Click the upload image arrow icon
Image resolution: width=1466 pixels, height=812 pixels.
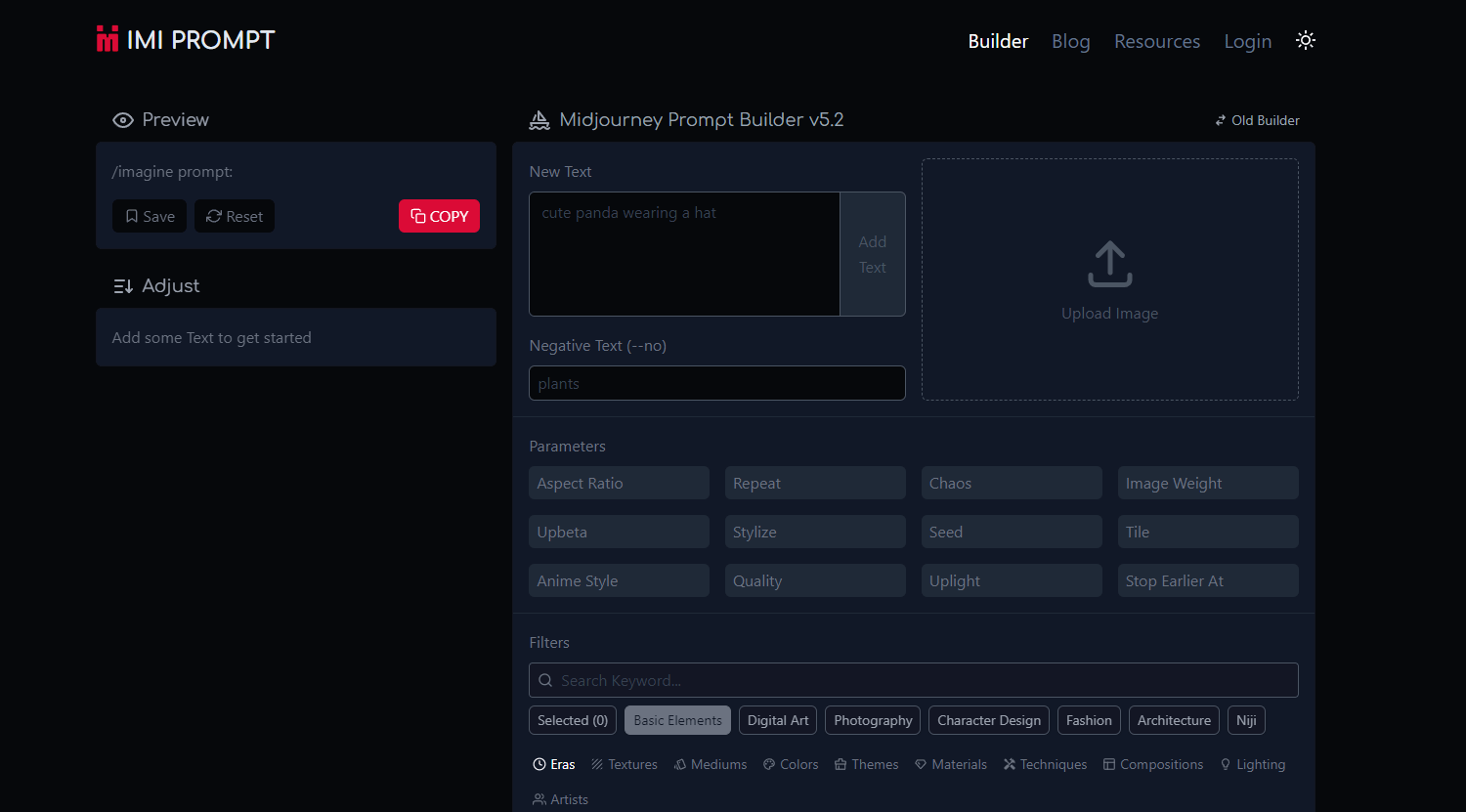pyautogui.click(x=1109, y=265)
